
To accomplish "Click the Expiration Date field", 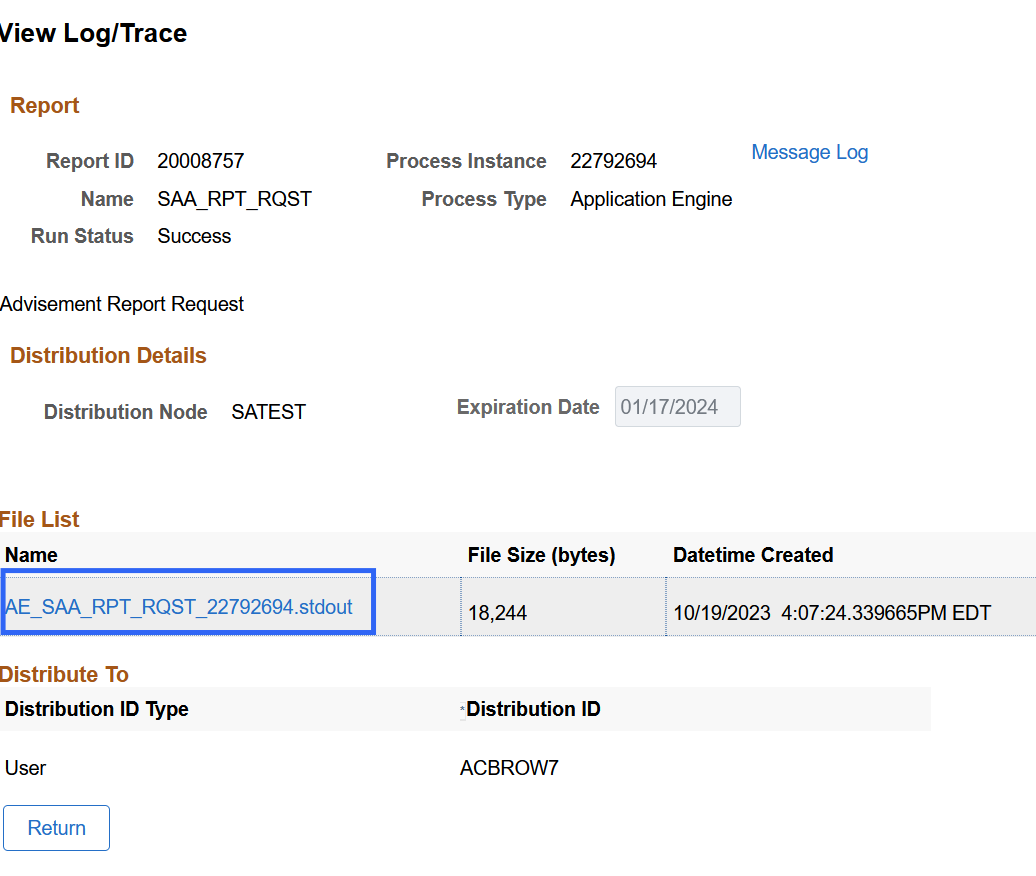I will click(x=677, y=407).
